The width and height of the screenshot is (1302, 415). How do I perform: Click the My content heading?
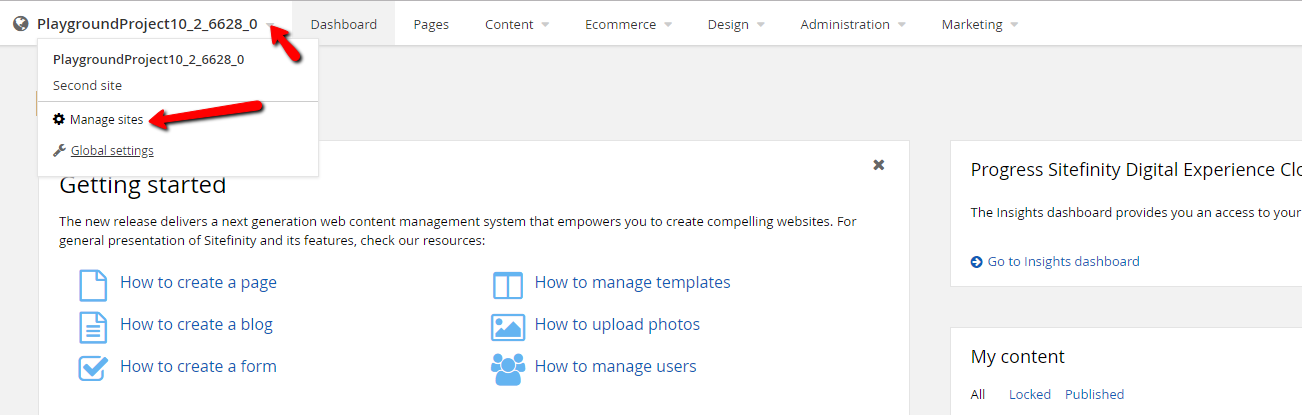[1018, 357]
